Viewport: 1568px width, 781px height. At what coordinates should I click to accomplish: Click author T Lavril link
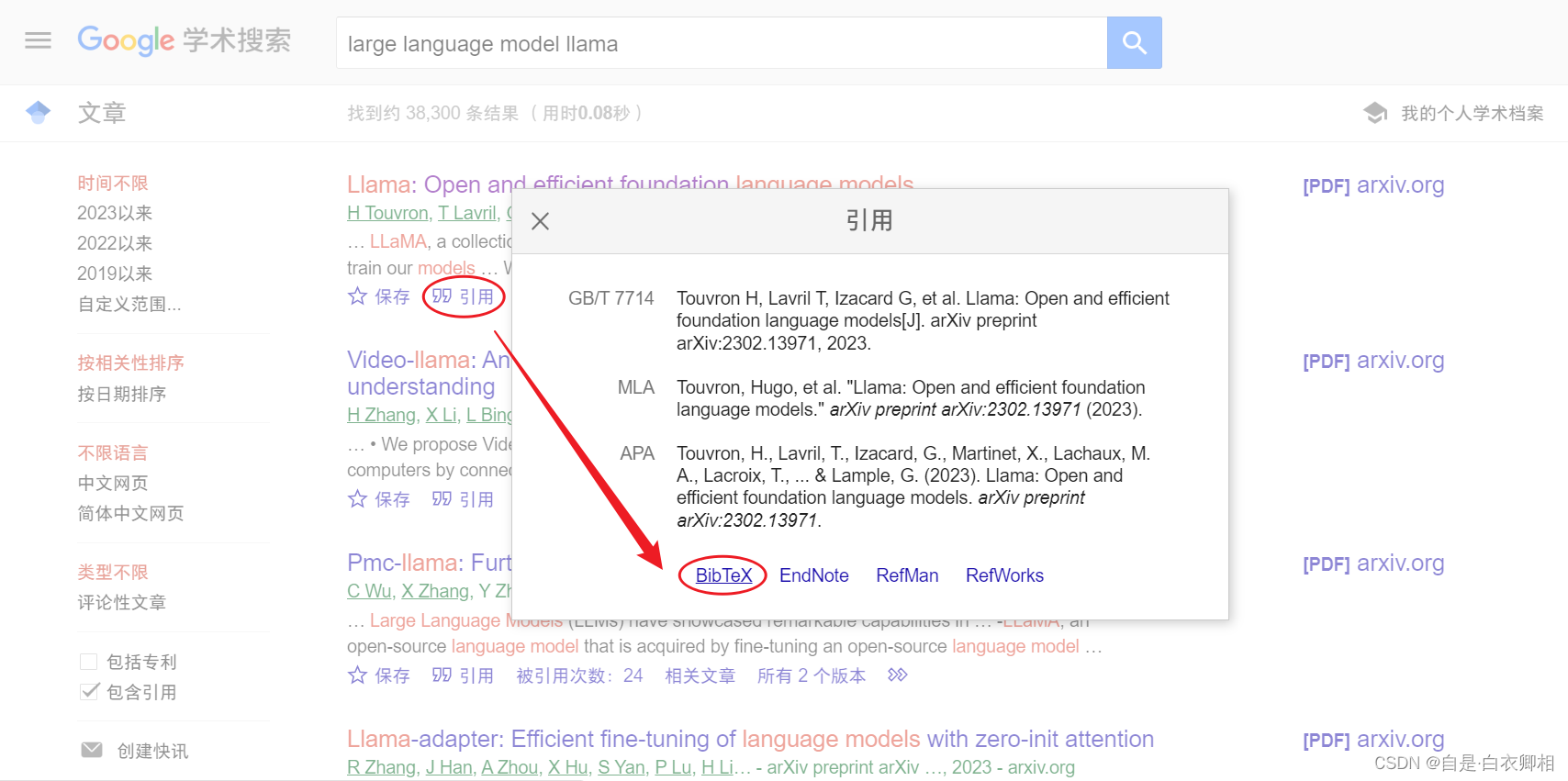tap(466, 213)
